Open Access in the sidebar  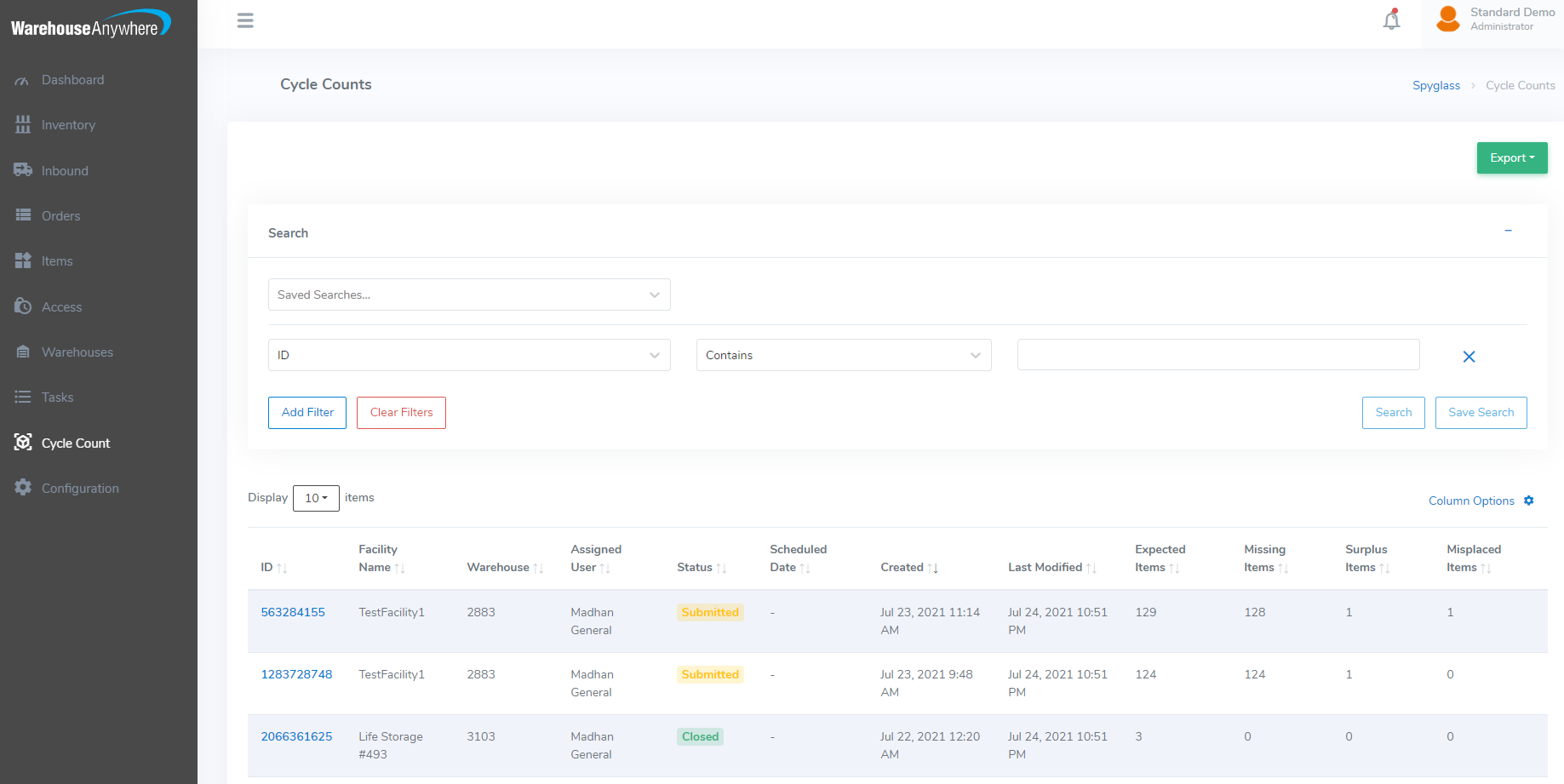click(x=61, y=307)
